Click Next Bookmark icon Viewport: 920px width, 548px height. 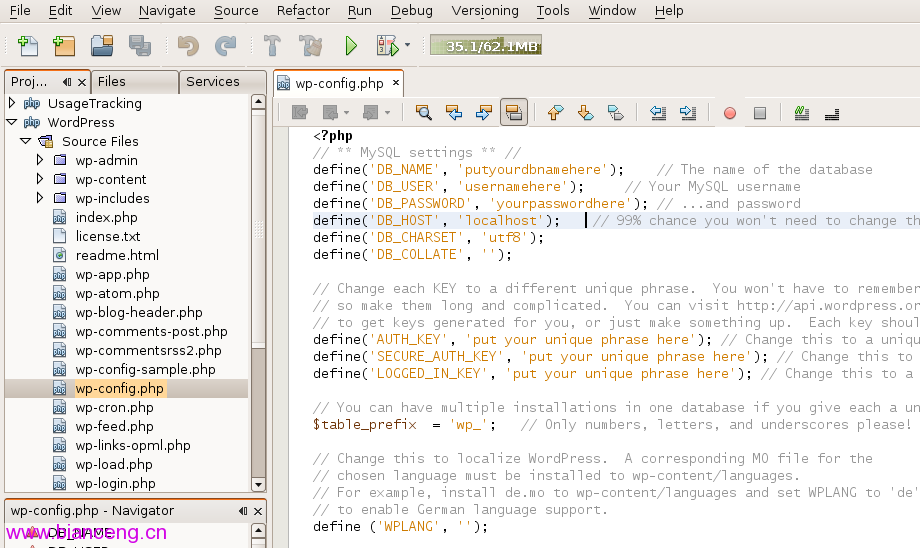pyautogui.click(x=586, y=113)
